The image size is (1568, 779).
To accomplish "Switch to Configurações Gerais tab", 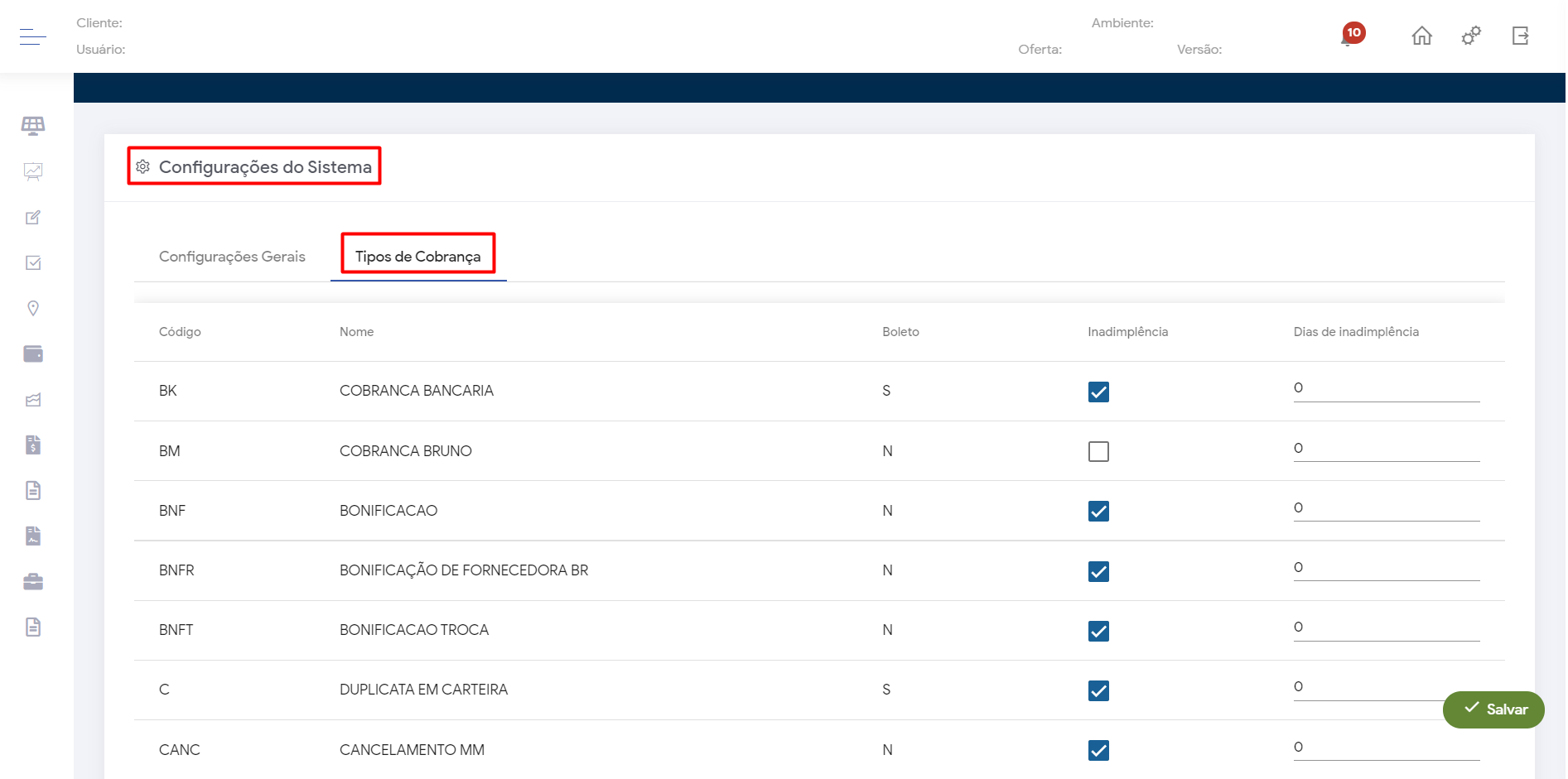I will click(x=232, y=257).
